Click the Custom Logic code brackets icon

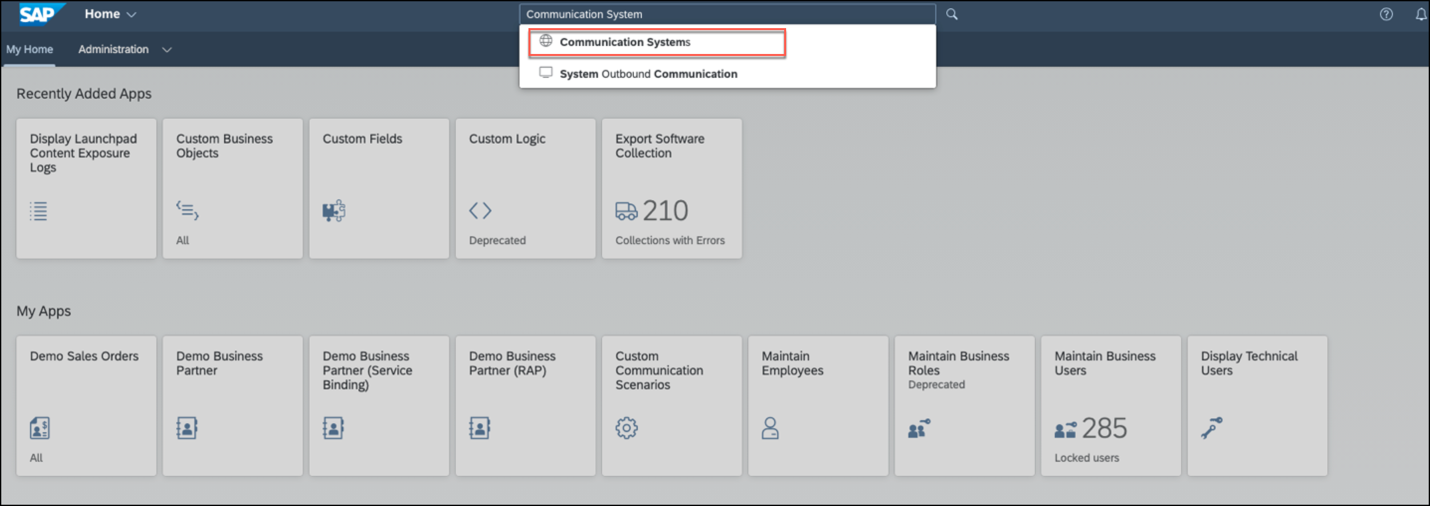click(480, 210)
